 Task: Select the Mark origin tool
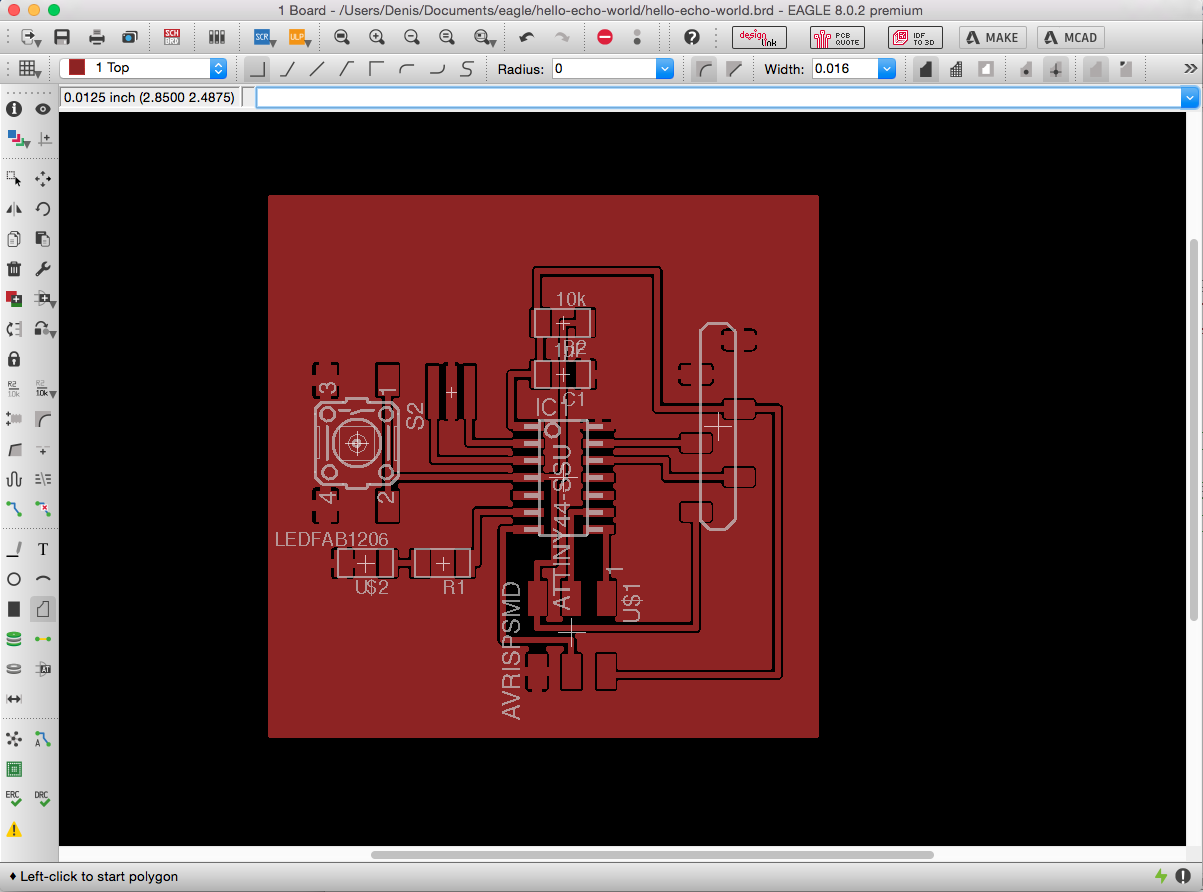click(43, 139)
